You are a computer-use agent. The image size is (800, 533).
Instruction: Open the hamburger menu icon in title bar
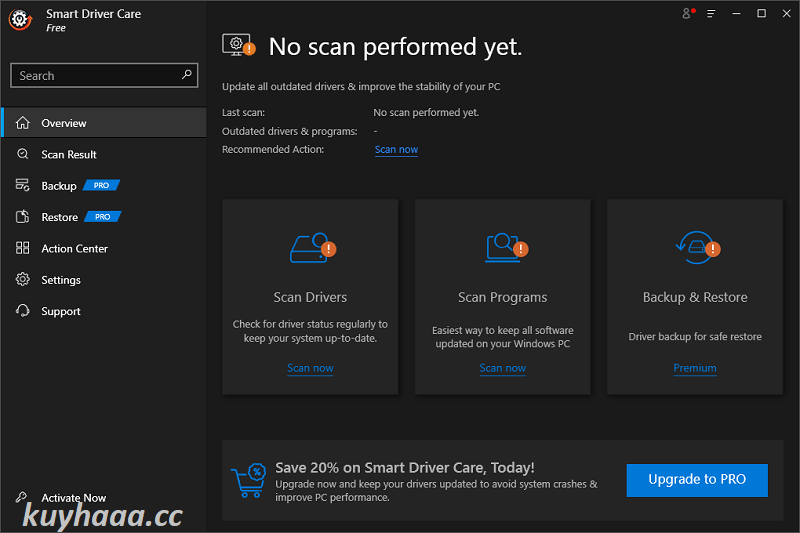pos(711,14)
